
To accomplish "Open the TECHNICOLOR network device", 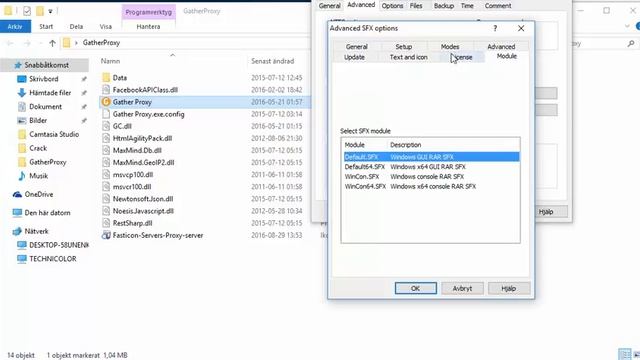I will pos(52,259).
